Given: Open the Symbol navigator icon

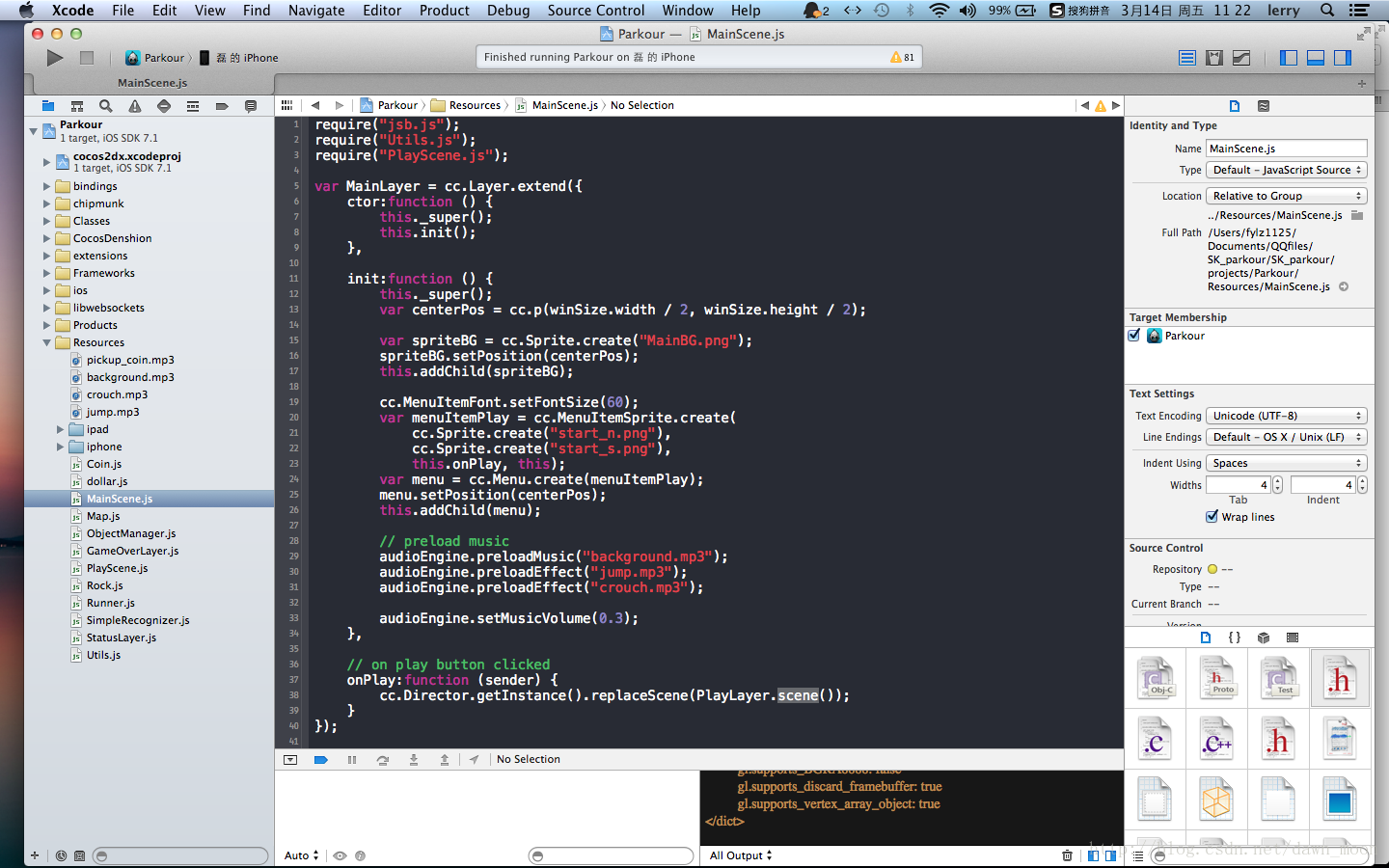Looking at the screenshot, I should tap(77, 106).
